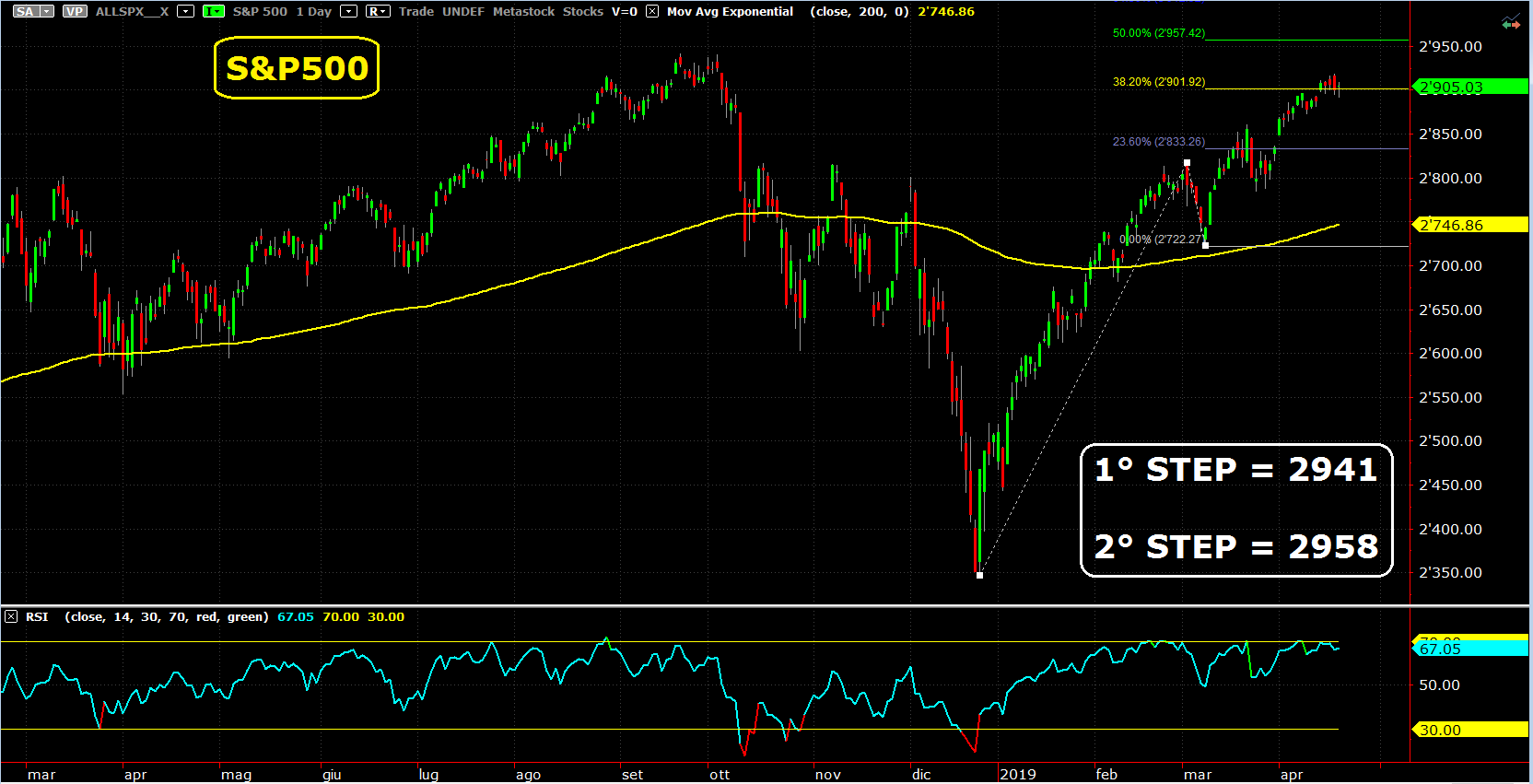Click the 2'746.86 moving average readout at top

click(946, 12)
